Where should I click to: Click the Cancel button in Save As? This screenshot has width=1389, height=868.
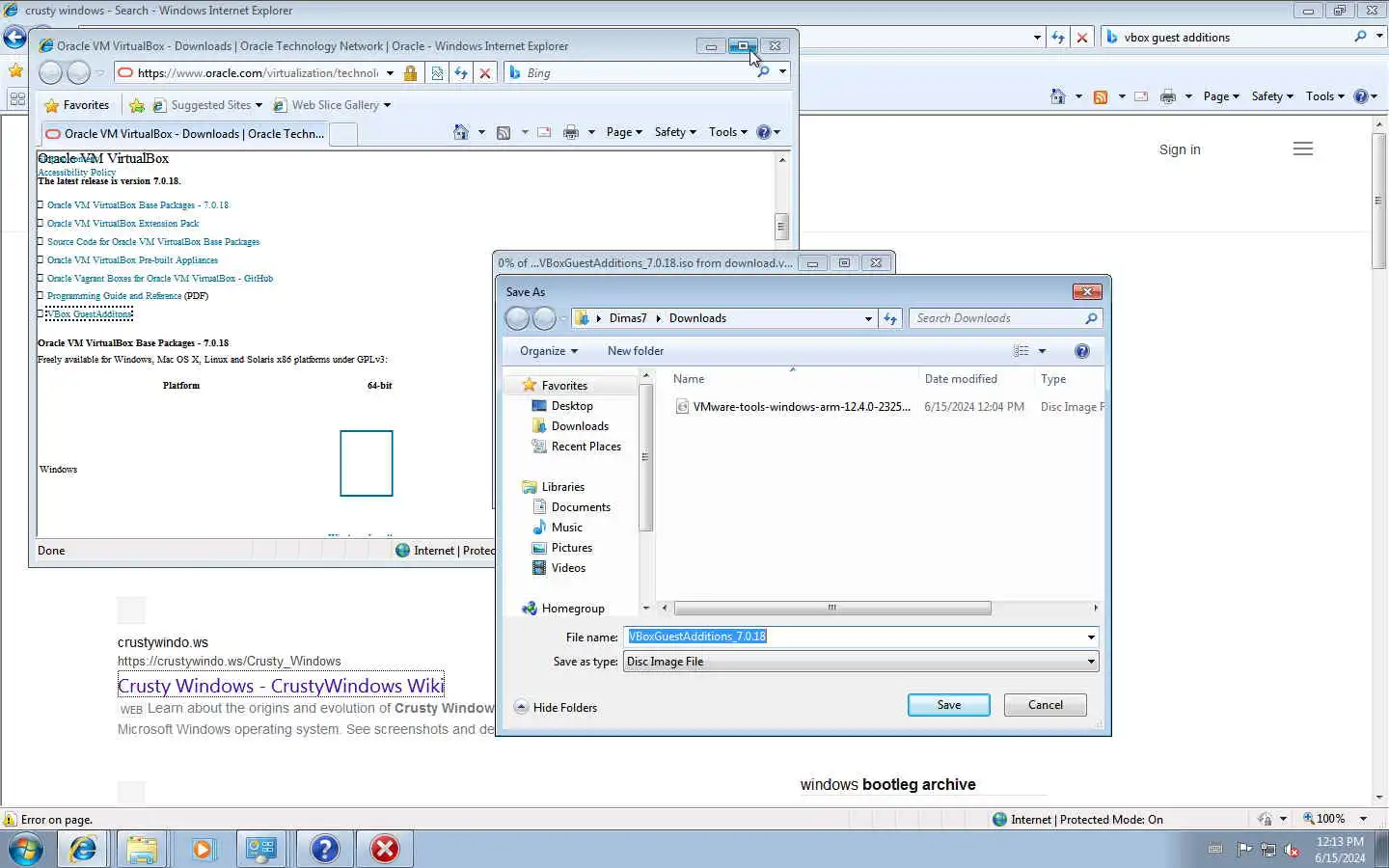(x=1045, y=705)
